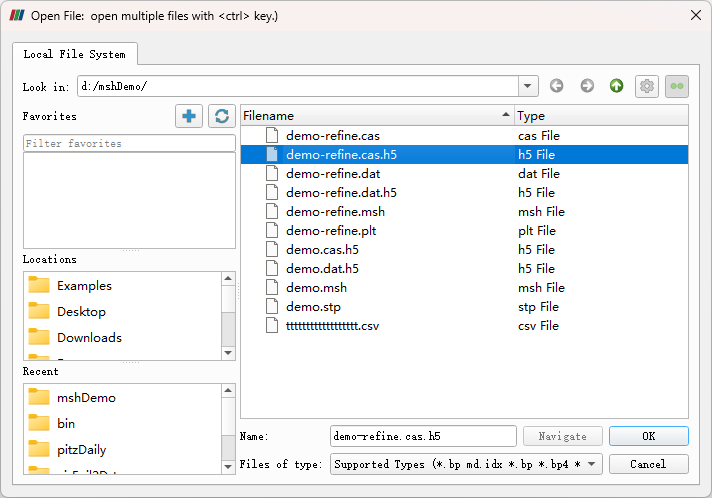Click the gear settings icon

coord(647,86)
